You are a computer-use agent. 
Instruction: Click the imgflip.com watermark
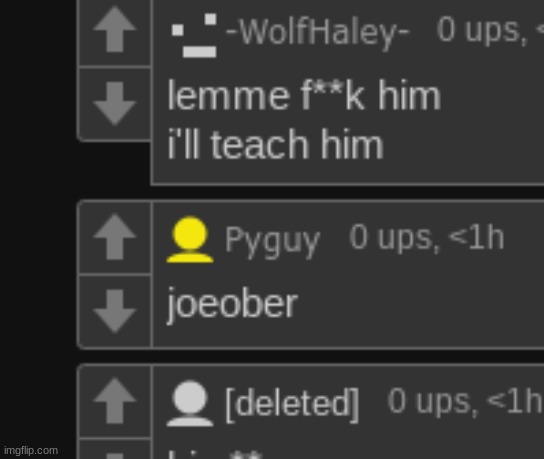click(x=31, y=450)
